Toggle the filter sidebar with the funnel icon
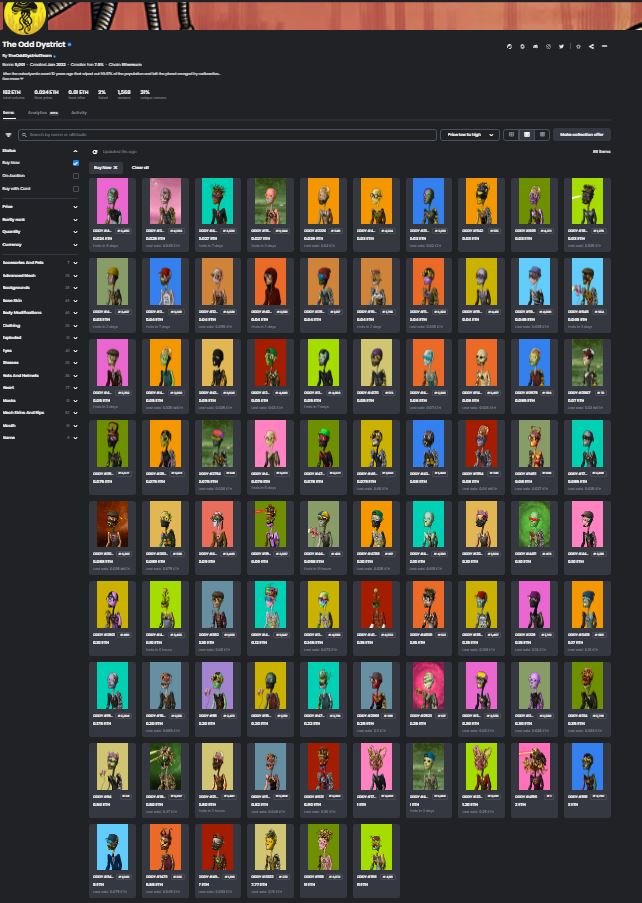 [x=8, y=135]
